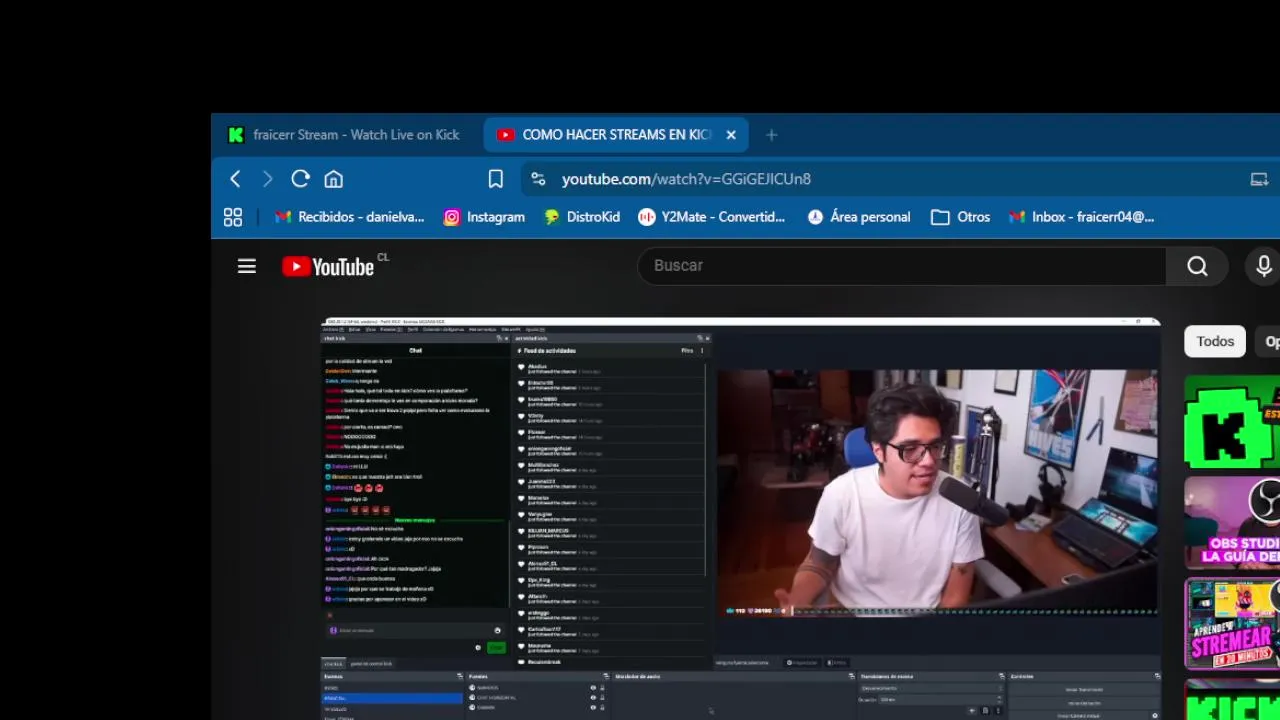Image resolution: width=1280 pixels, height=720 pixels.
Task: Bookmark this page
Action: [x=495, y=179]
